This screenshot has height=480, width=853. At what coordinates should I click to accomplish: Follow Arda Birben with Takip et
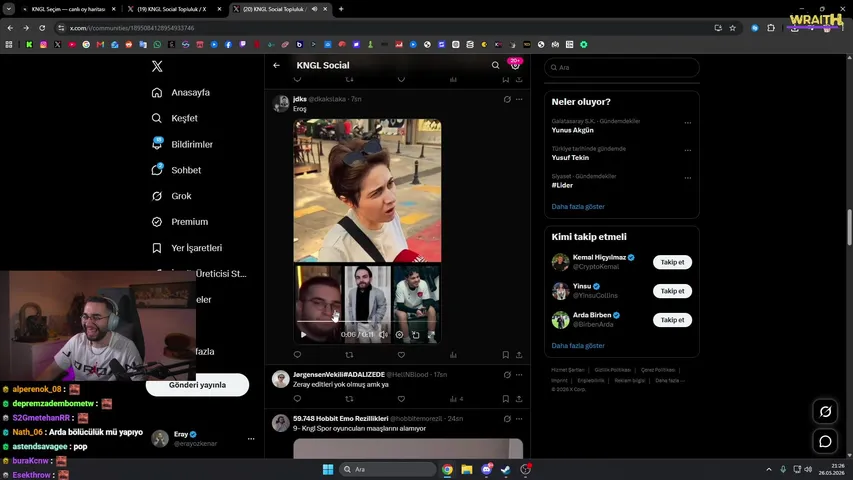(672, 320)
